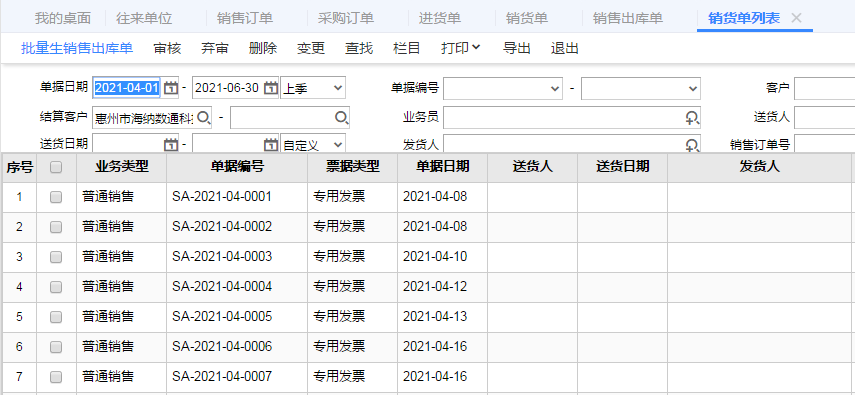The image size is (855, 395).
Task: Open calendar for delivery start date
Action: tap(171, 145)
